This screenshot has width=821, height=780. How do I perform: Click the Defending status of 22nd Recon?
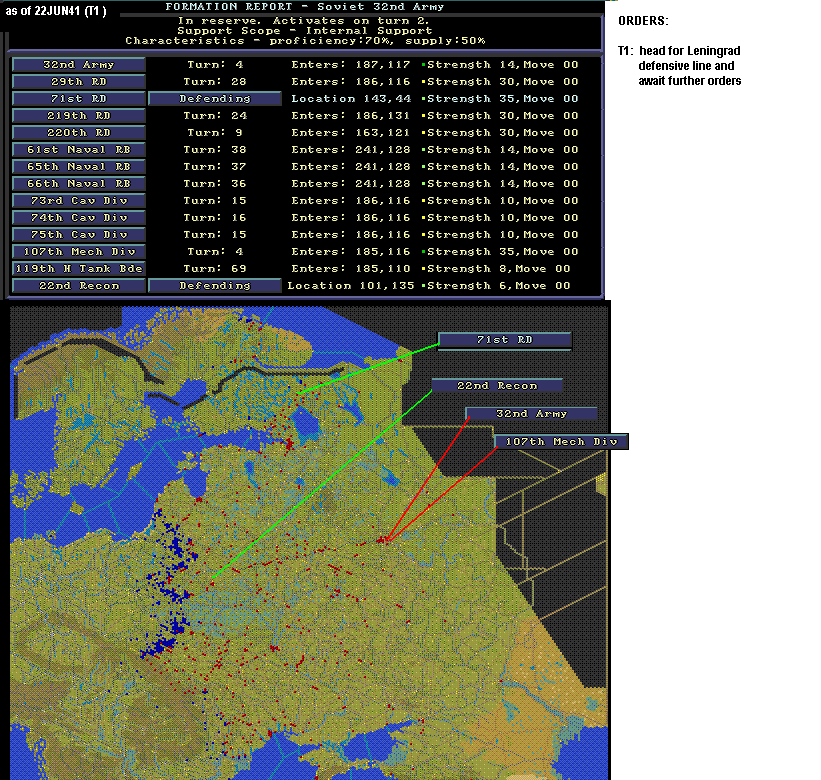215,286
